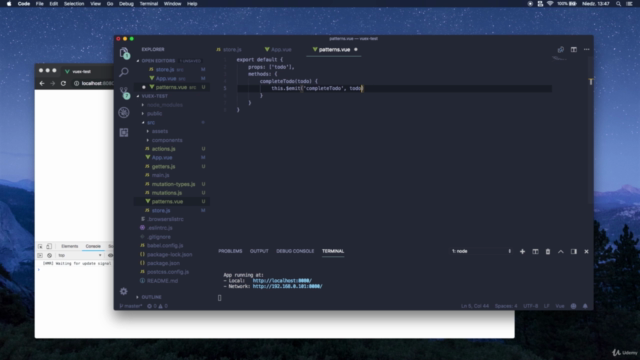Clear the DevTools console

[49, 255]
